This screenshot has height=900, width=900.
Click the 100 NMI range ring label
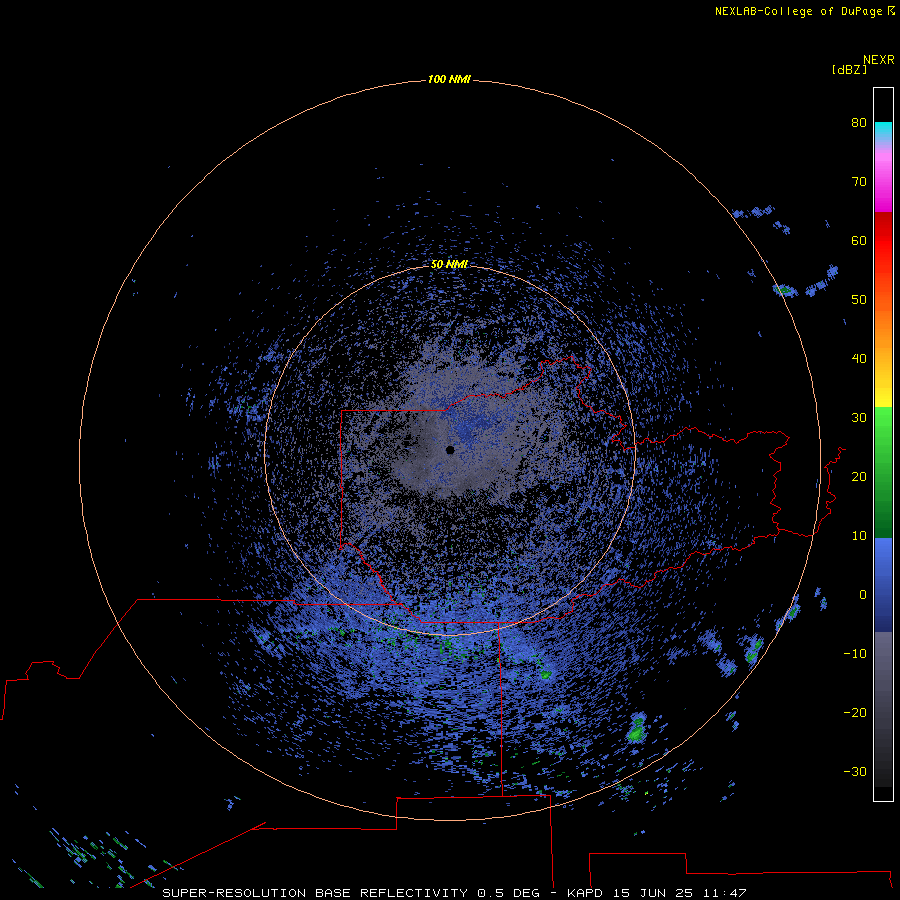pos(449,79)
